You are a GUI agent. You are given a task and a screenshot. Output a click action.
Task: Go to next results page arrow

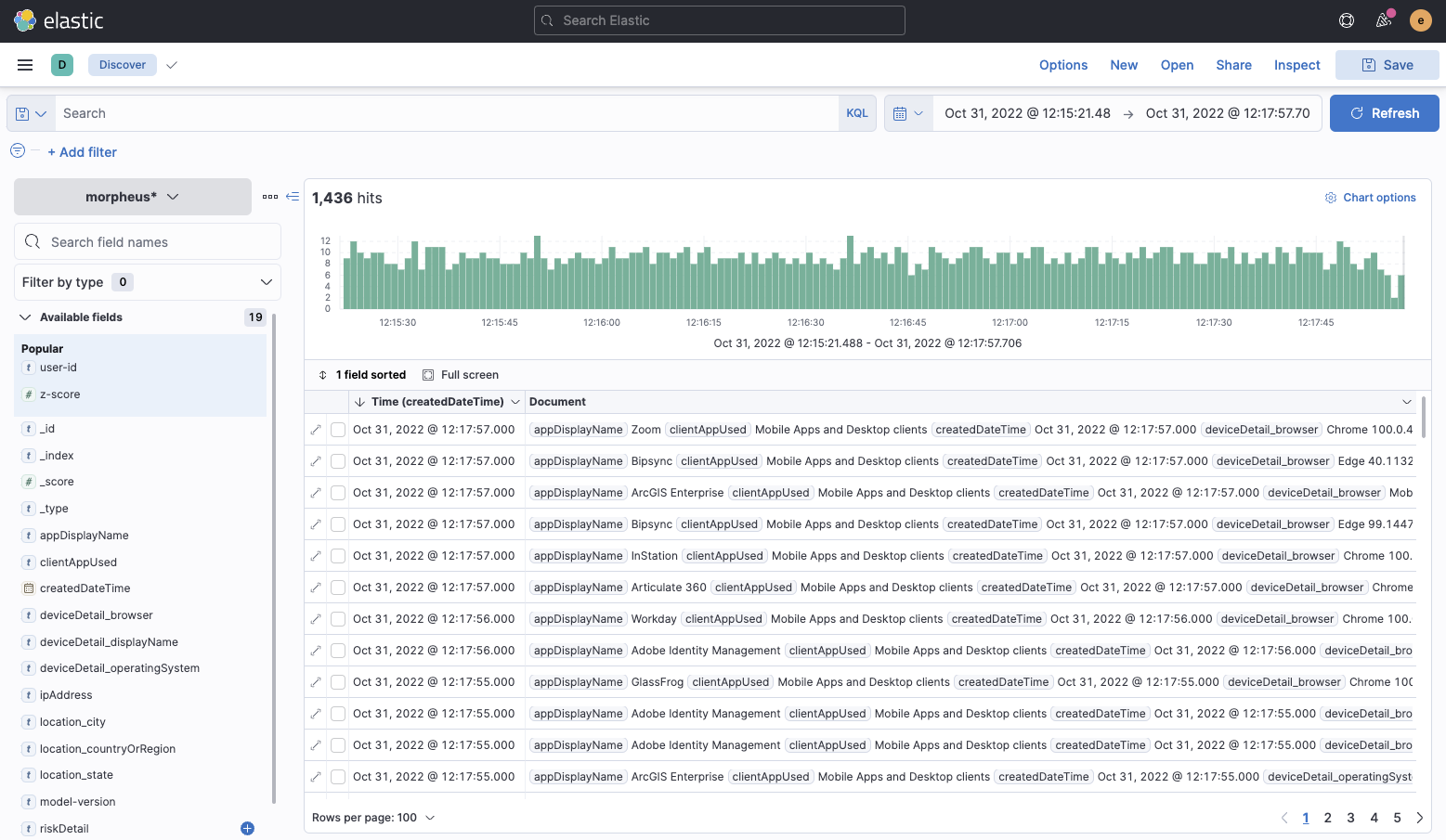point(1419,818)
